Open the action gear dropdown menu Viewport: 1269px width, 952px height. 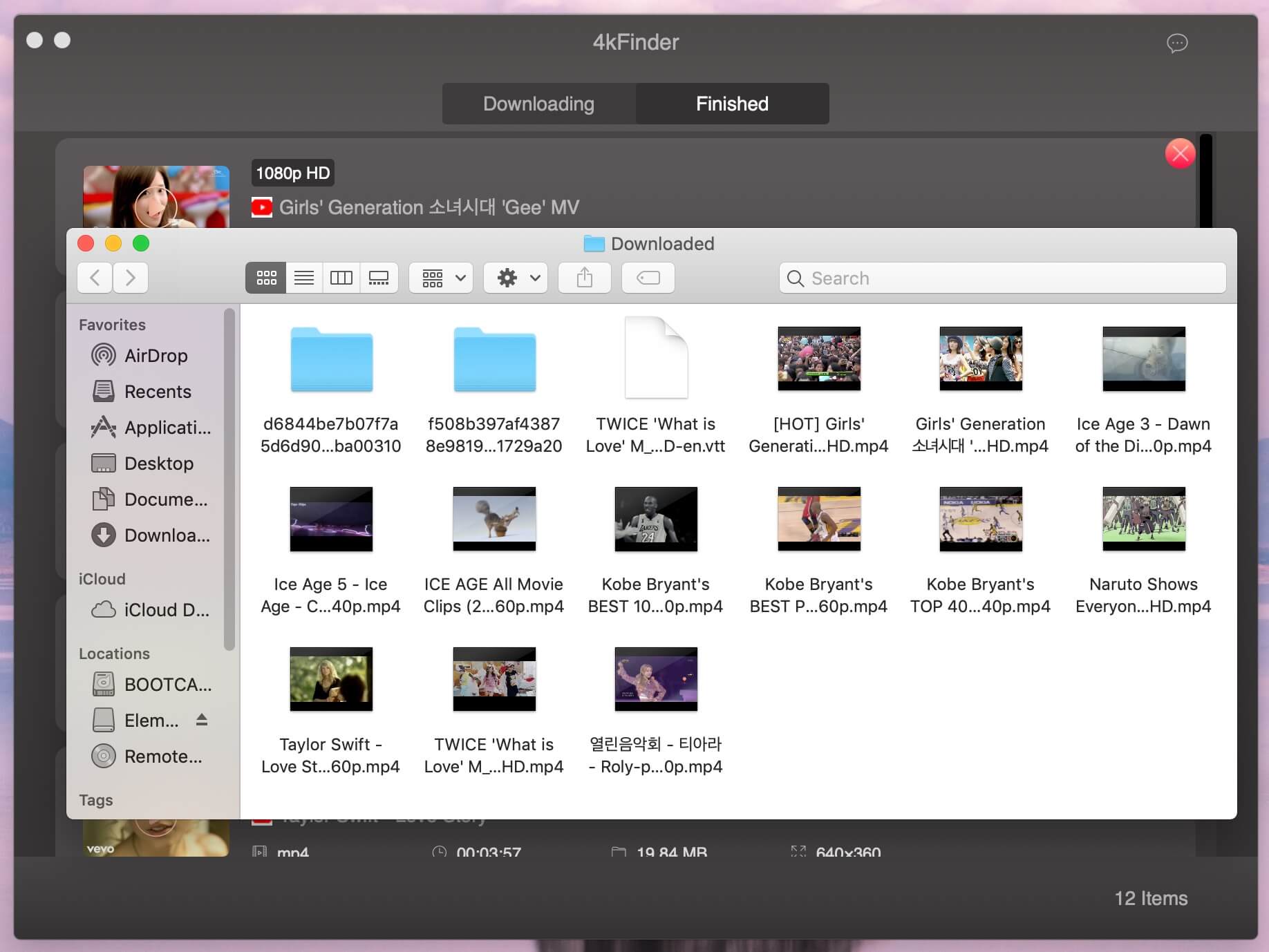pos(515,278)
